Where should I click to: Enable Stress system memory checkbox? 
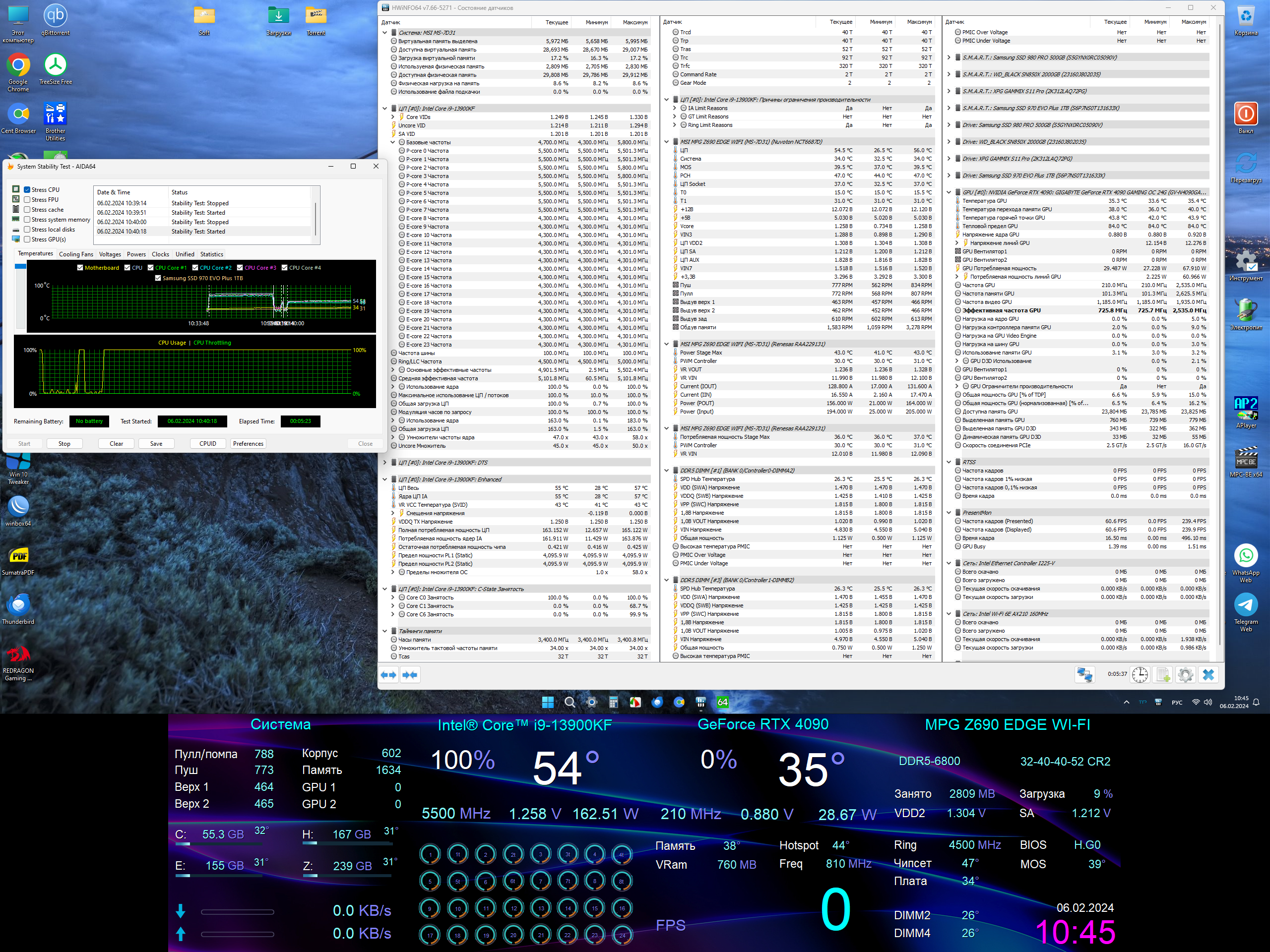(x=27, y=220)
